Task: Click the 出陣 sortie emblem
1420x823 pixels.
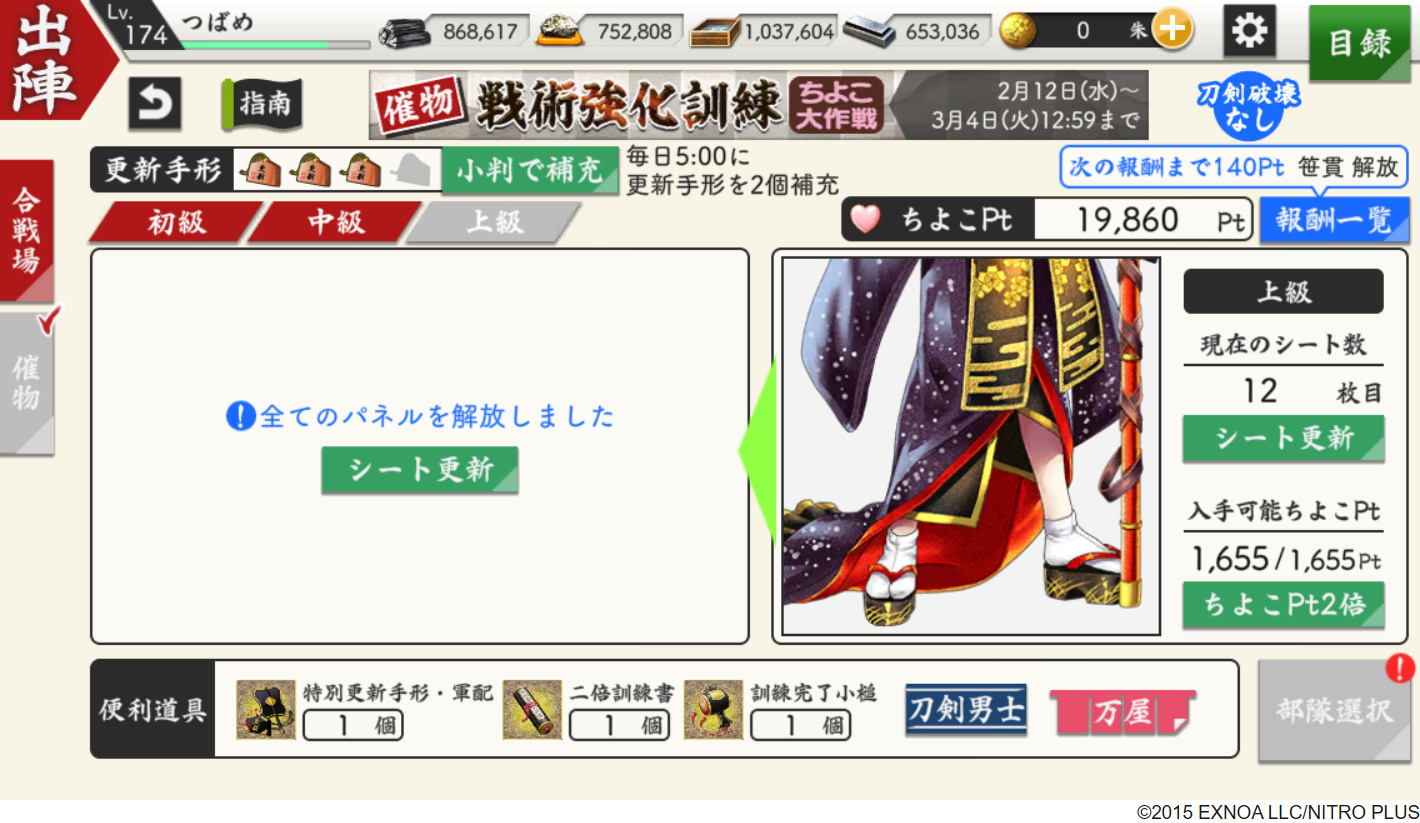Action: pyautogui.click(x=48, y=58)
